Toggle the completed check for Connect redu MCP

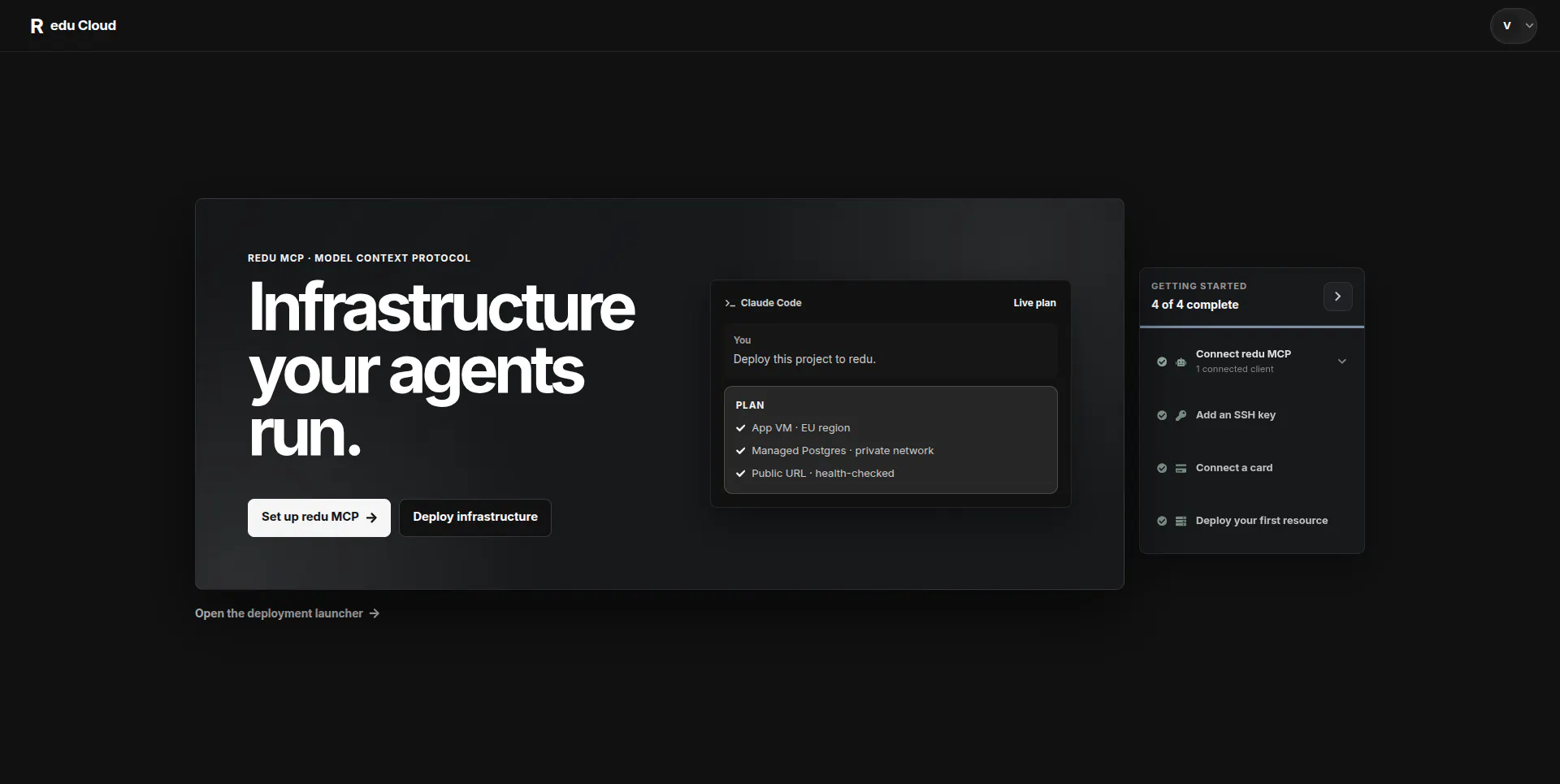click(1162, 362)
